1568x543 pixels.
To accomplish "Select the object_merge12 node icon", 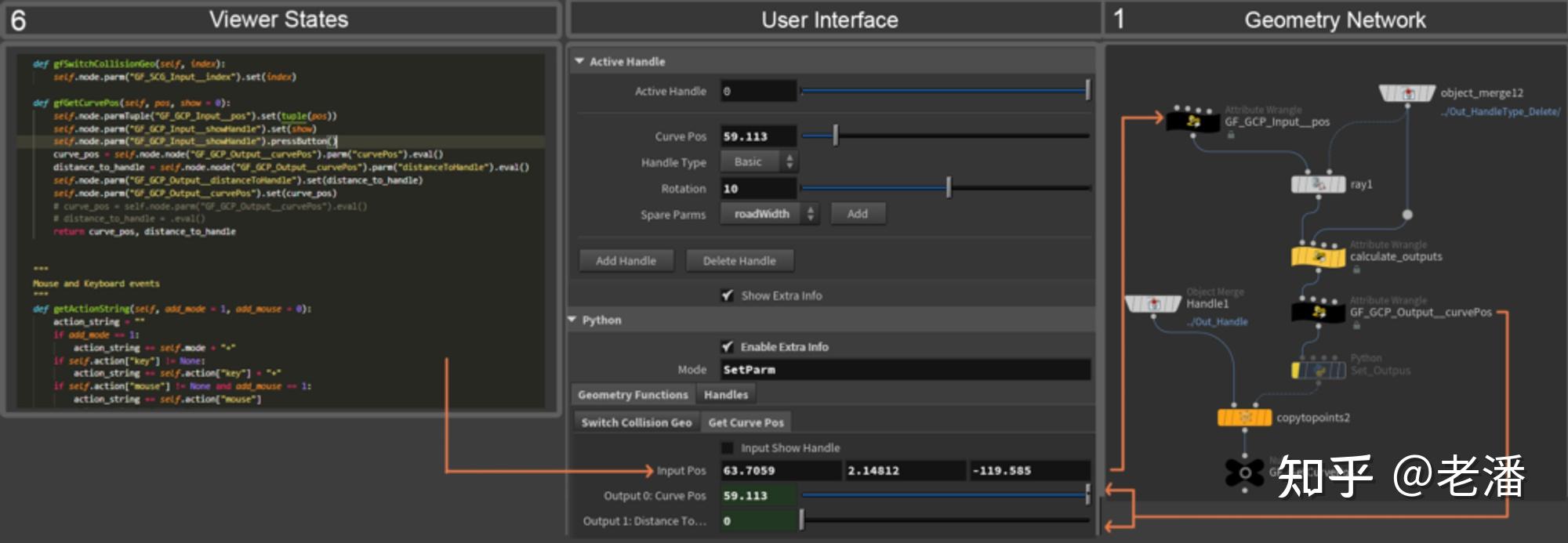I will 1406,94.
